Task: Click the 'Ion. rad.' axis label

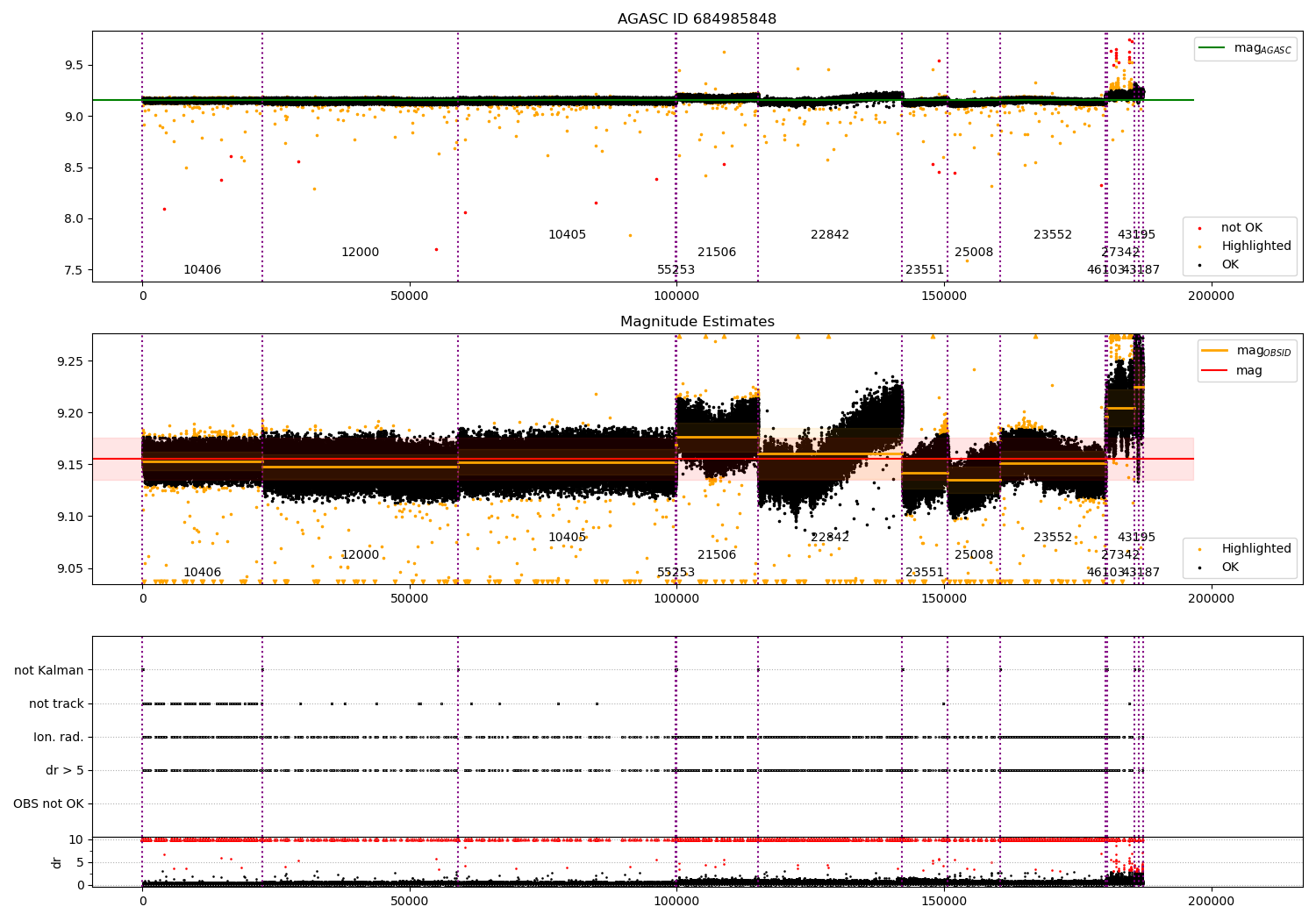Action: 59,738
